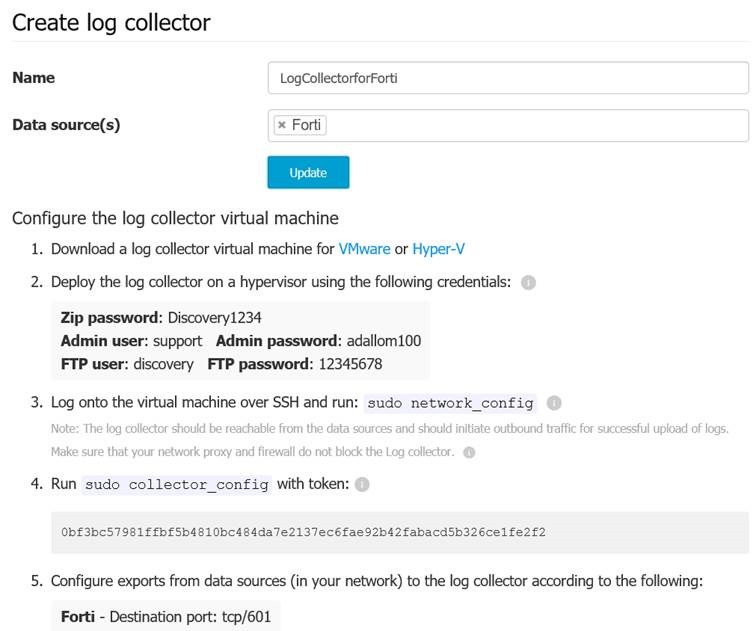The image size is (756, 631).
Task: Click info icon after proxy and firewall note
Action: coord(469,453)
